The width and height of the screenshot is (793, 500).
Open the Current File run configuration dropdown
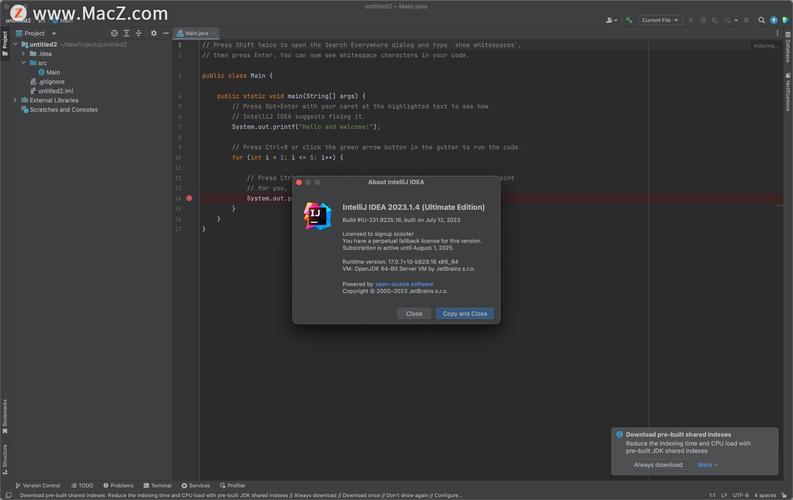[x=659, y=20]
